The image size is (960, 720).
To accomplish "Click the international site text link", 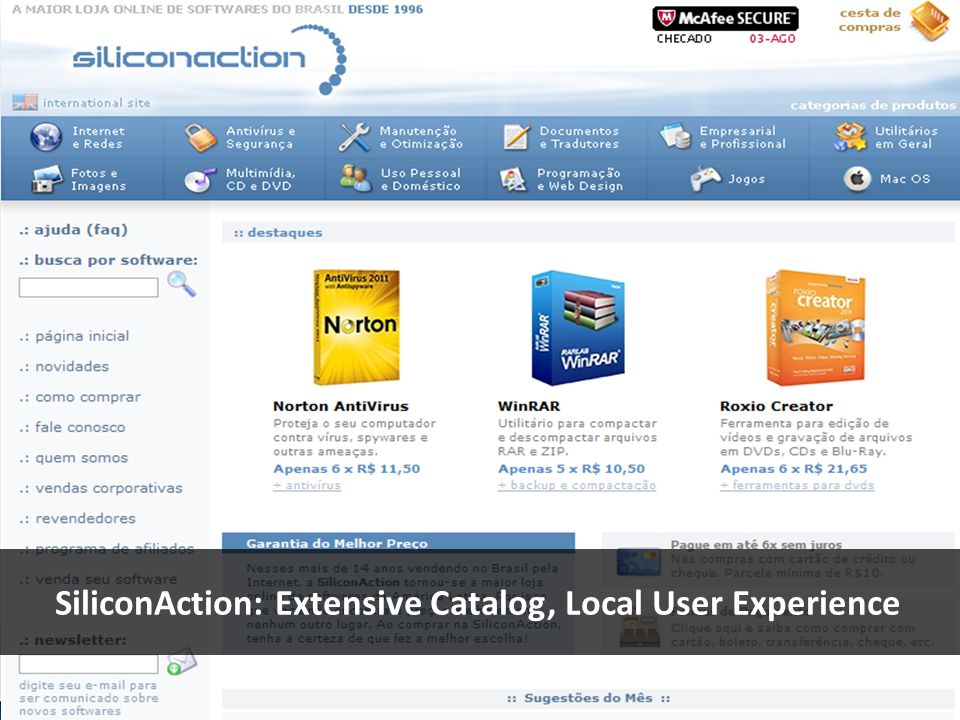I will click(x=96, y=103).
